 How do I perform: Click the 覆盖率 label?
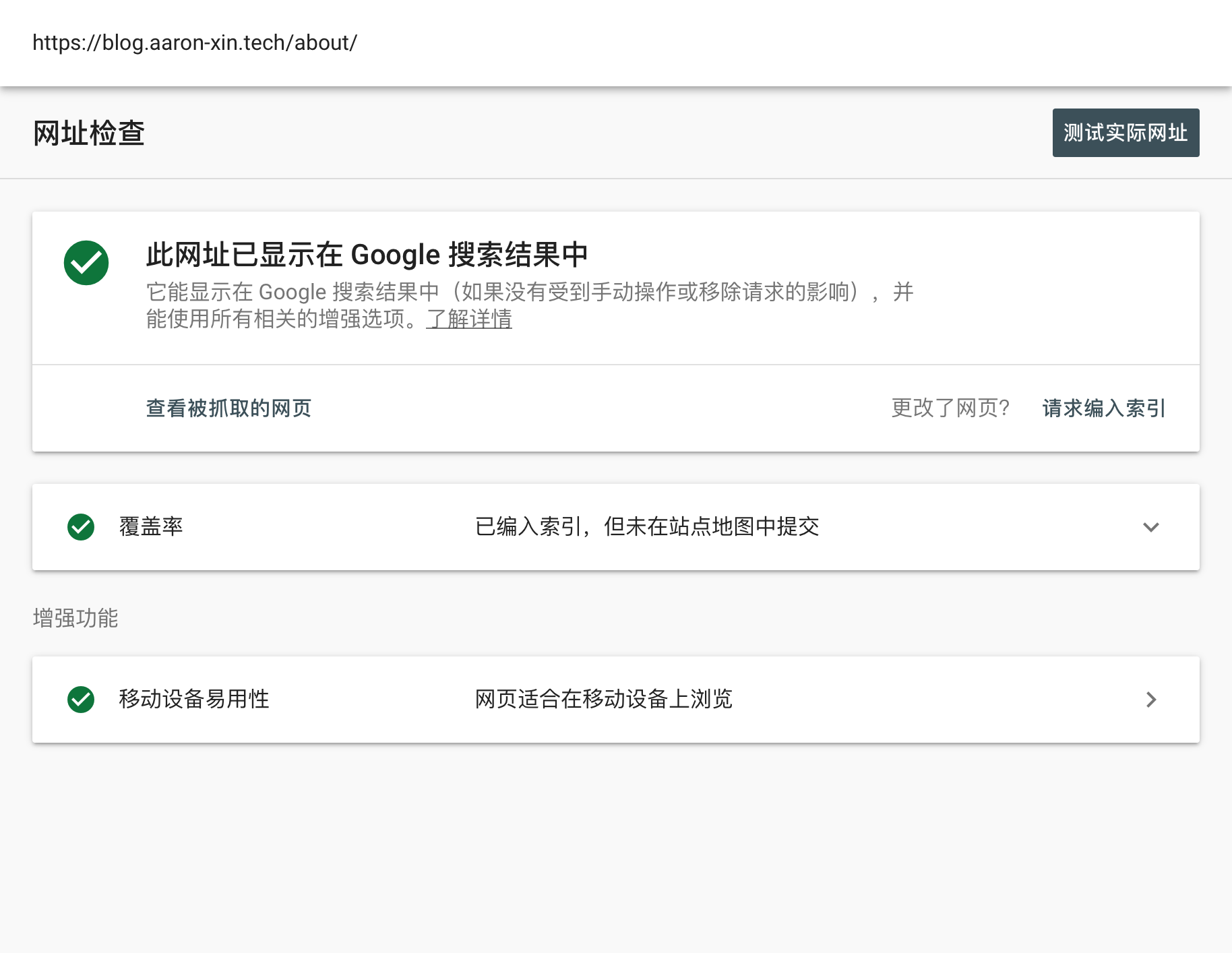(x=151, y=526)
